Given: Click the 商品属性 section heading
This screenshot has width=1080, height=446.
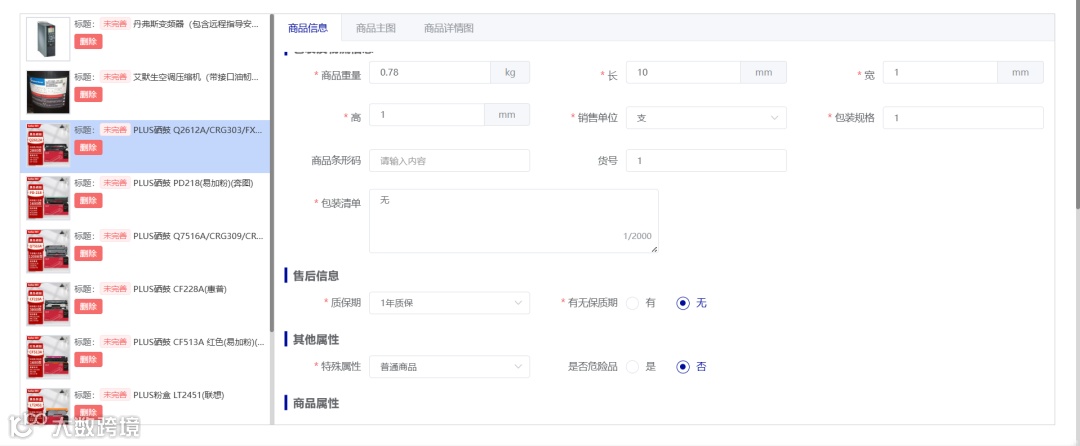Looking at the screenshot, I should (x=316, y=403).
